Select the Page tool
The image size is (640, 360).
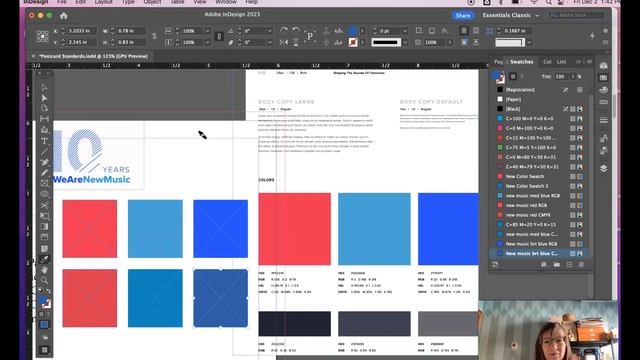pos(44,108)
